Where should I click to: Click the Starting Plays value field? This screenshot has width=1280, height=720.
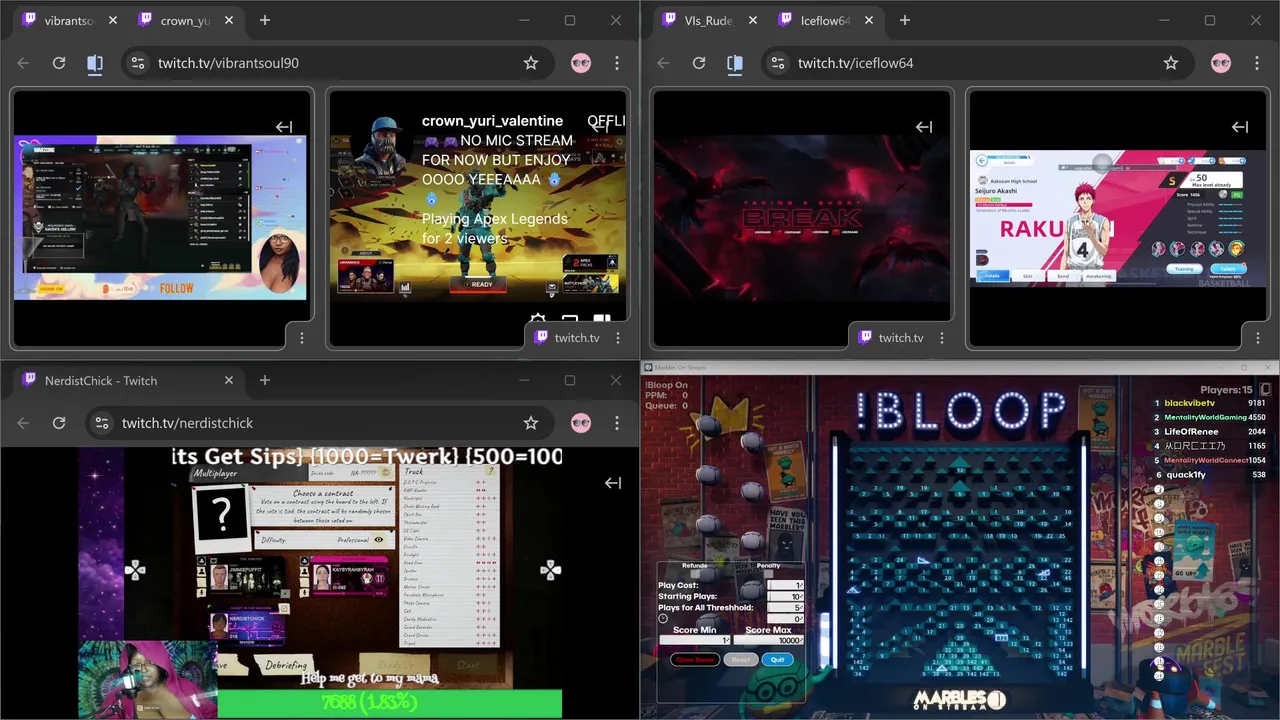click(785, 596)
